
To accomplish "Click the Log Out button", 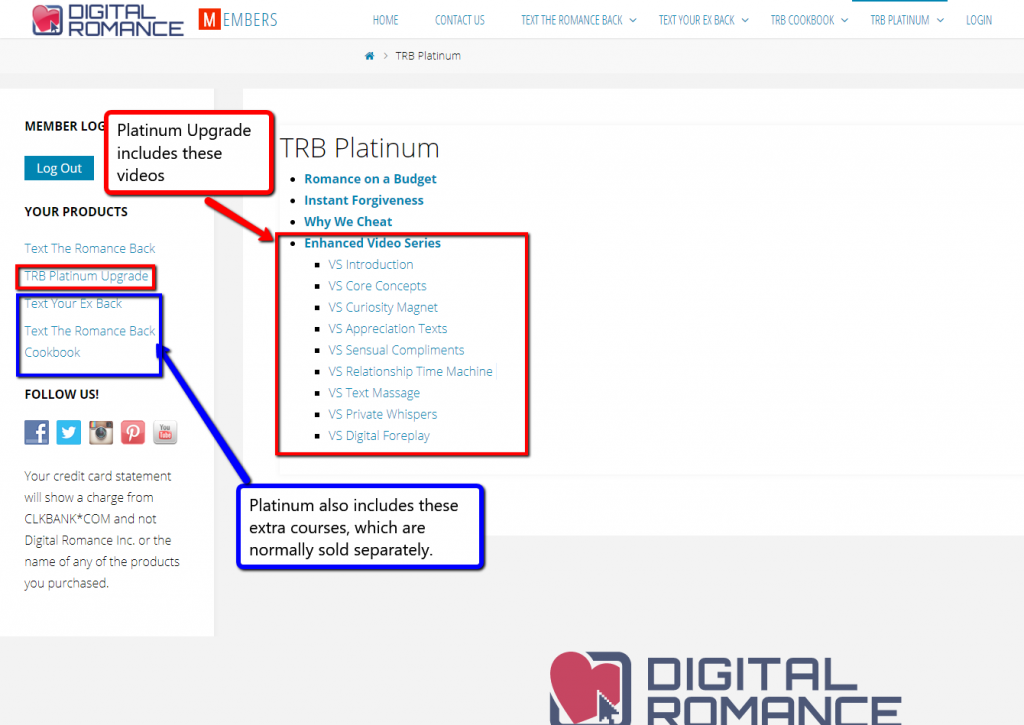I will coord(59,168).
